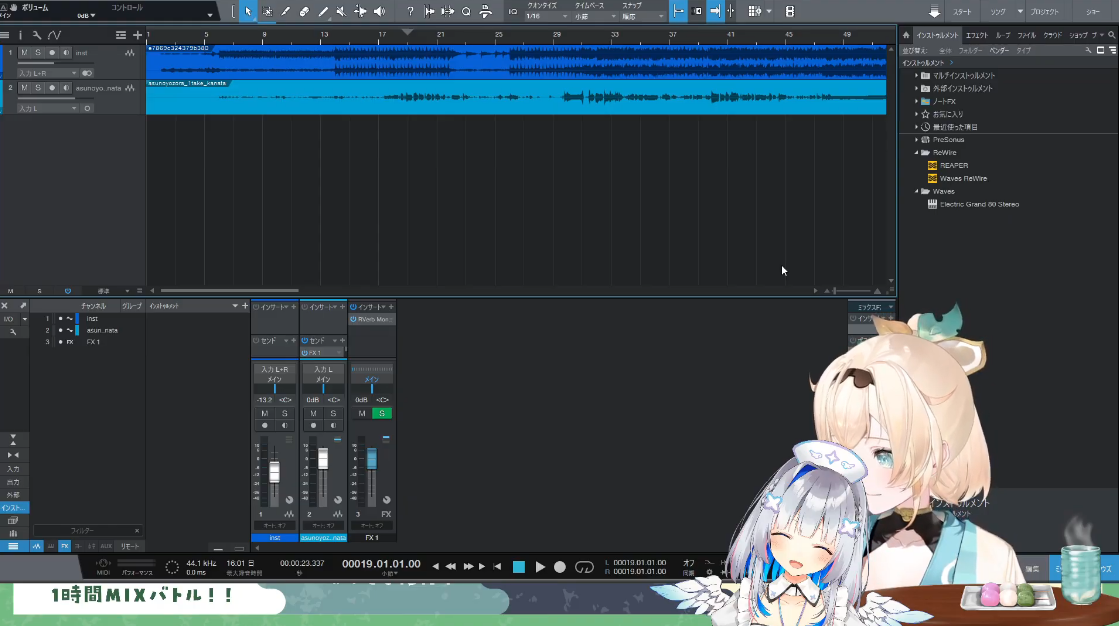The image size is (1119, 626).
Task: Toggle Autoscroll arrow button in toolbar
Action: click(x=714, y=11)
